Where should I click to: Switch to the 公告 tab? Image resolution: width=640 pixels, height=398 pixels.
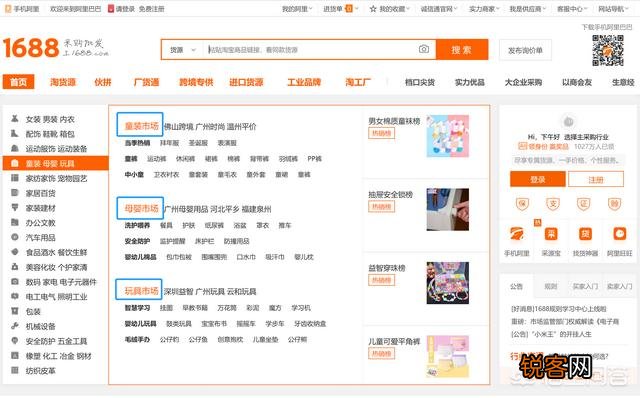(516, 286)
